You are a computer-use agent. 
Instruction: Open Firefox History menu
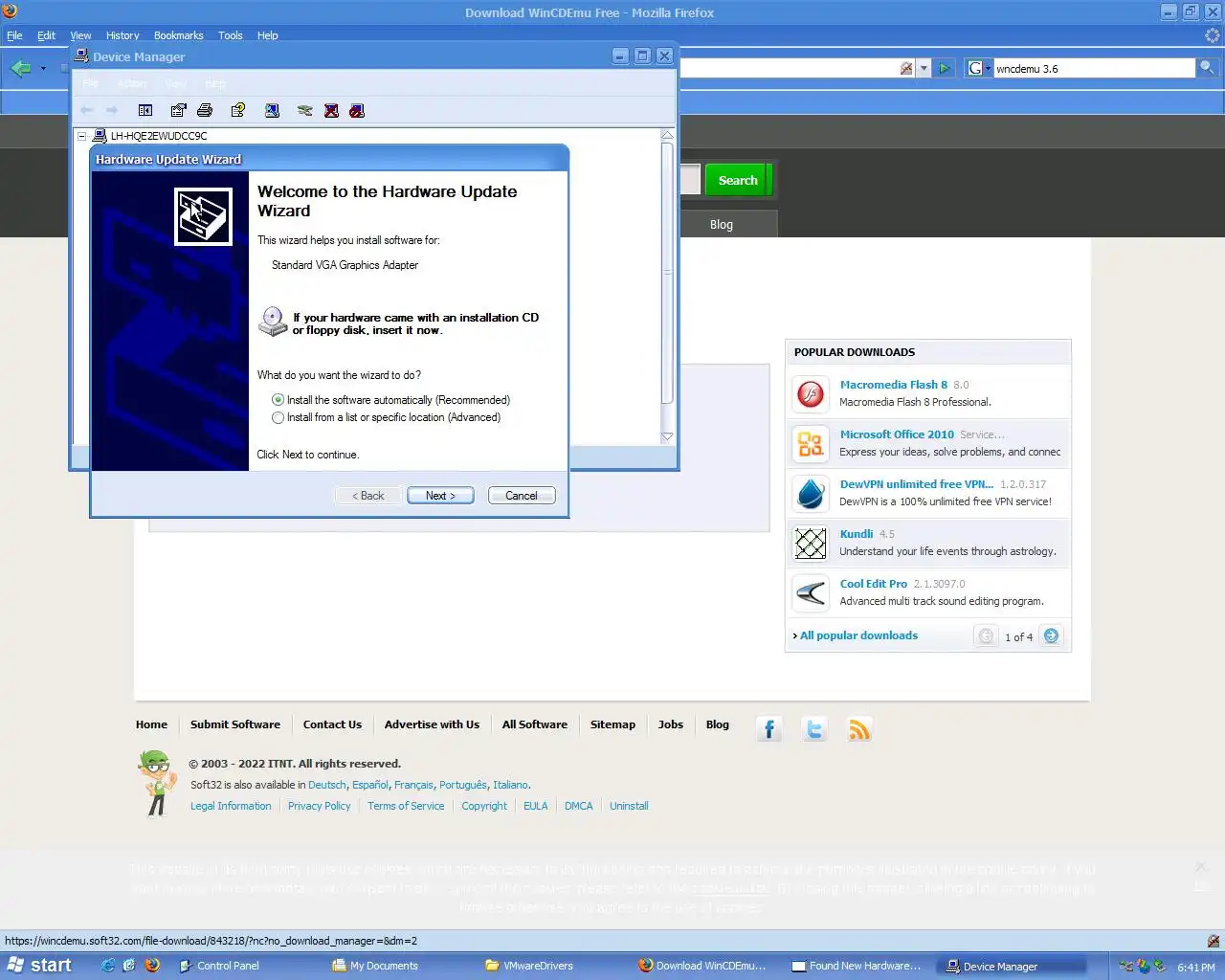coord(122,35)
